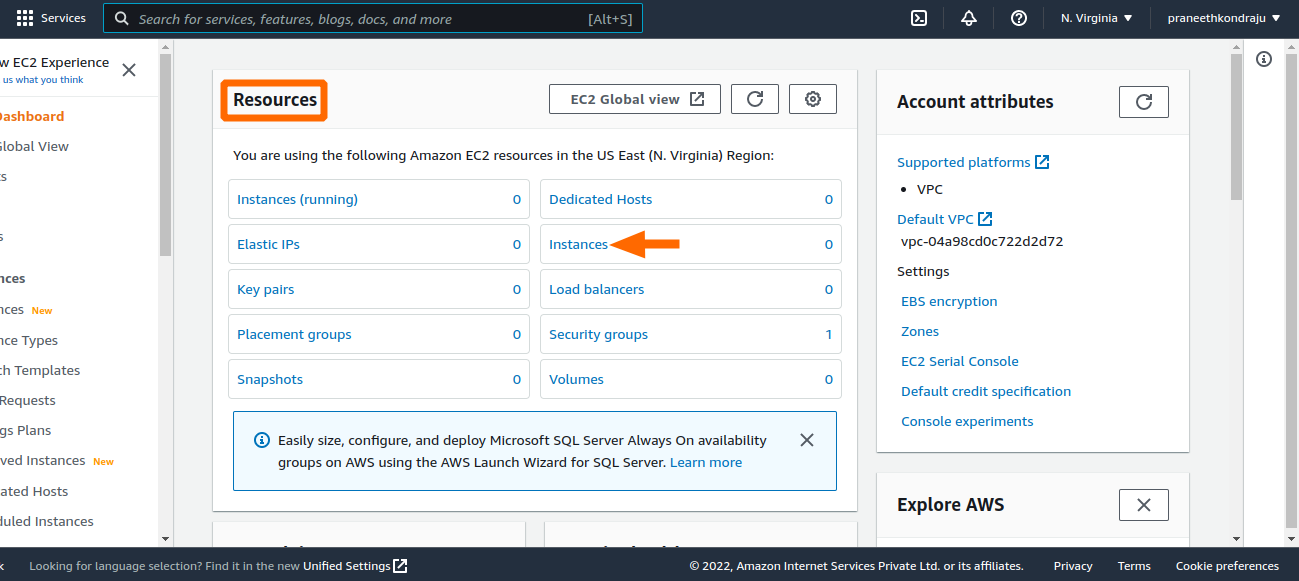This screenshot has height=581, width=1299.
Task: Select Global View in the sidebar
Action: (x=34, y=146)
